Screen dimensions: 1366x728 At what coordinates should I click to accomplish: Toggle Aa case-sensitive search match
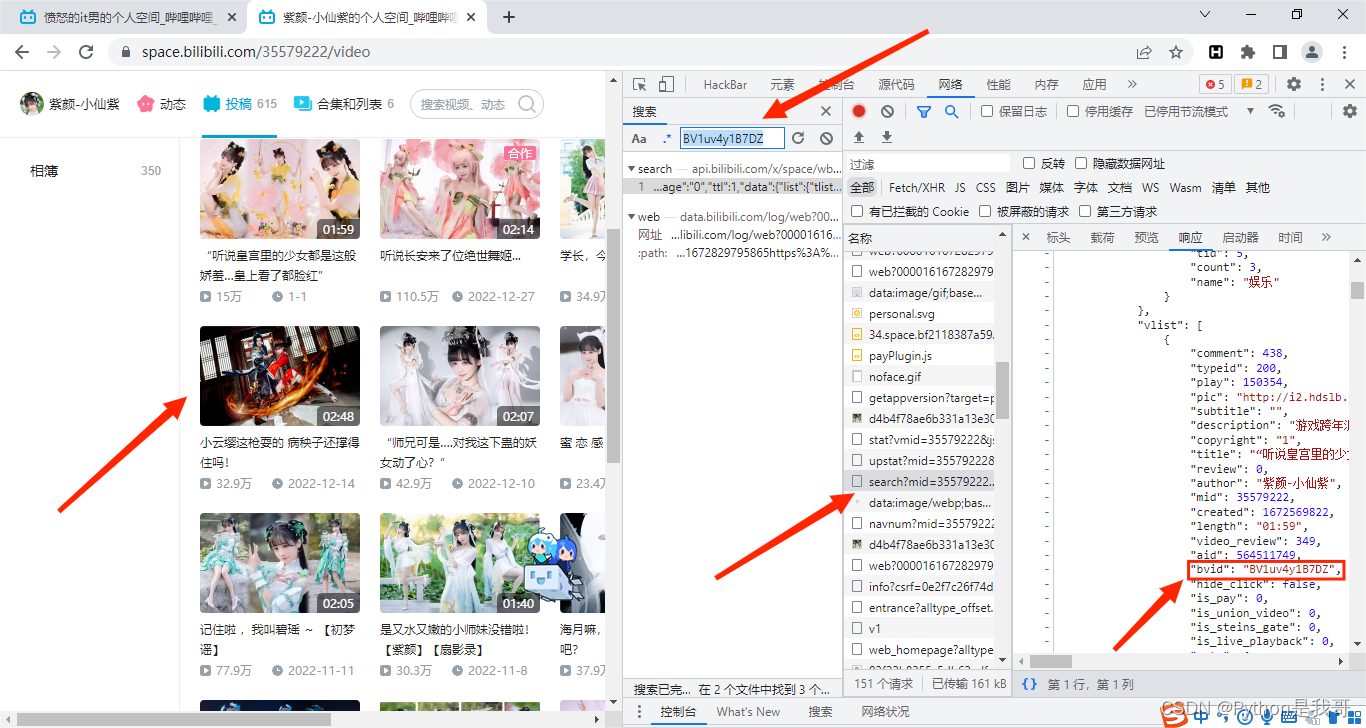(640, 137)
